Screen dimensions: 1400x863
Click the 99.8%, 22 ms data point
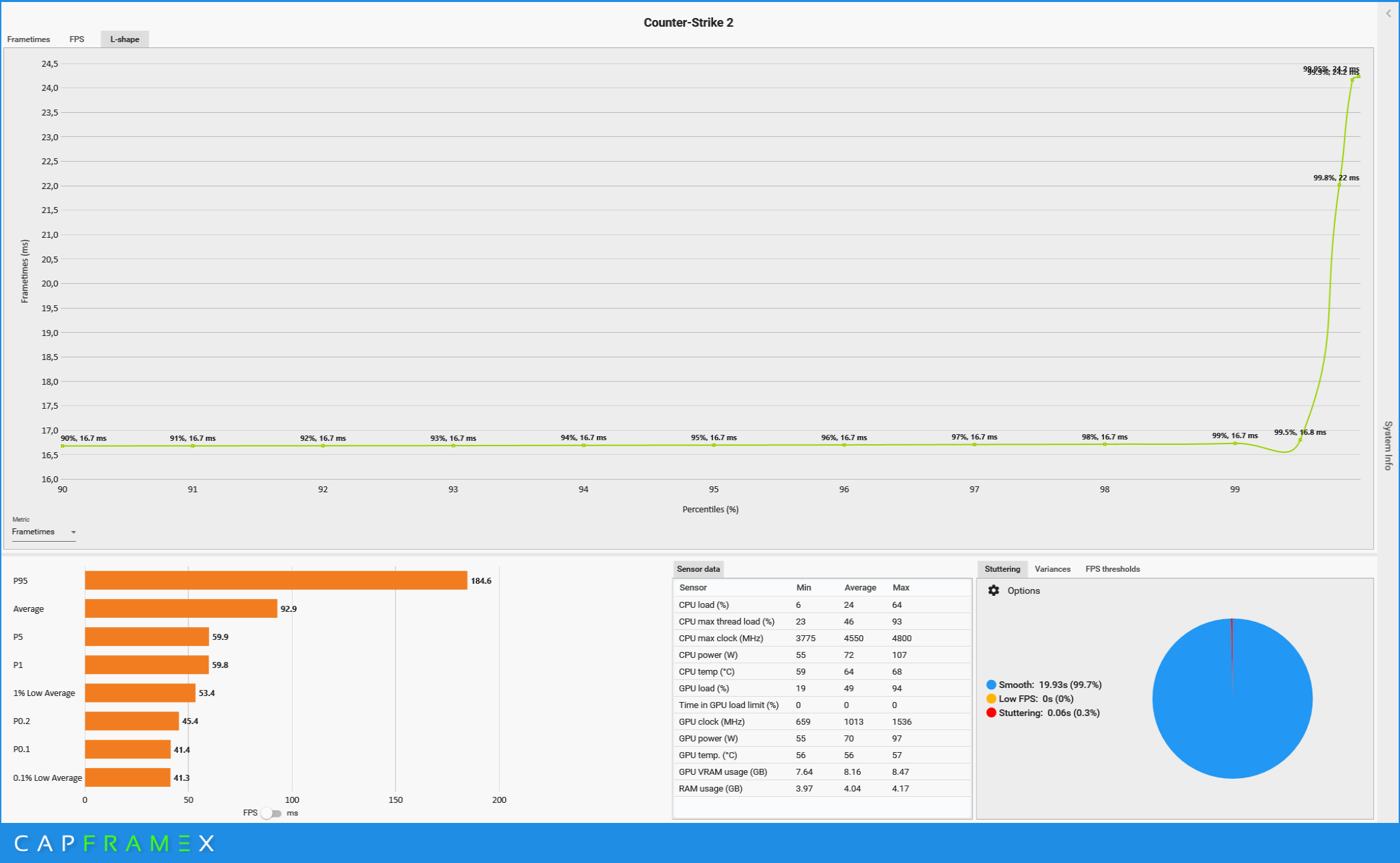coord(1339,185)
